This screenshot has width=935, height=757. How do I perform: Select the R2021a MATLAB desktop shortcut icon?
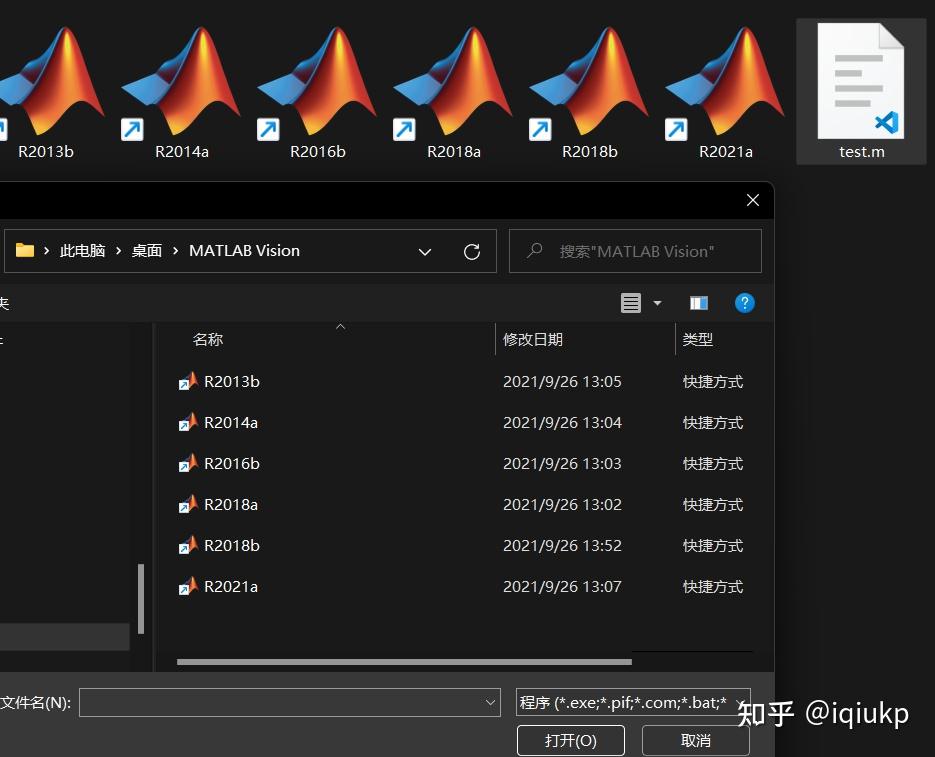coord(725,82)
